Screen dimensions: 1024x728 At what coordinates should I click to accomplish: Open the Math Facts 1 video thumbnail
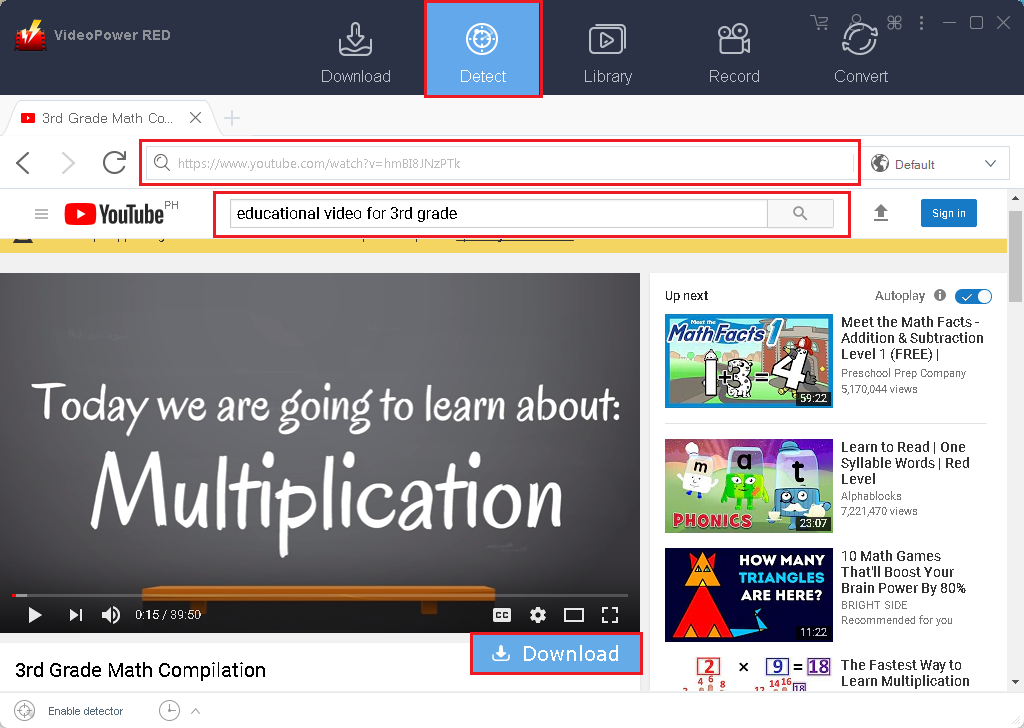[748, 360]
